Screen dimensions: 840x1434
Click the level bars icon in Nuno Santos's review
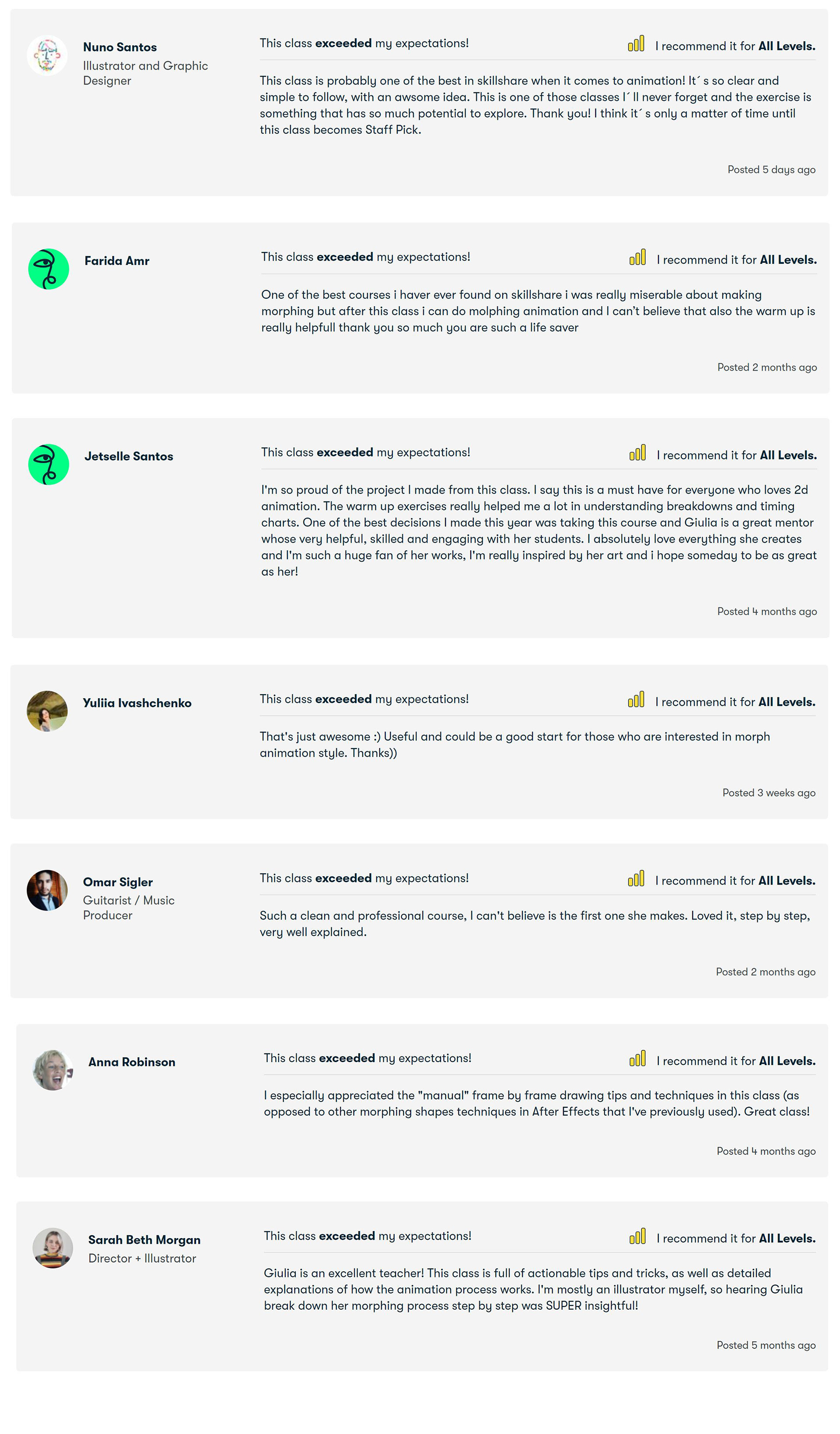(636, 44)
